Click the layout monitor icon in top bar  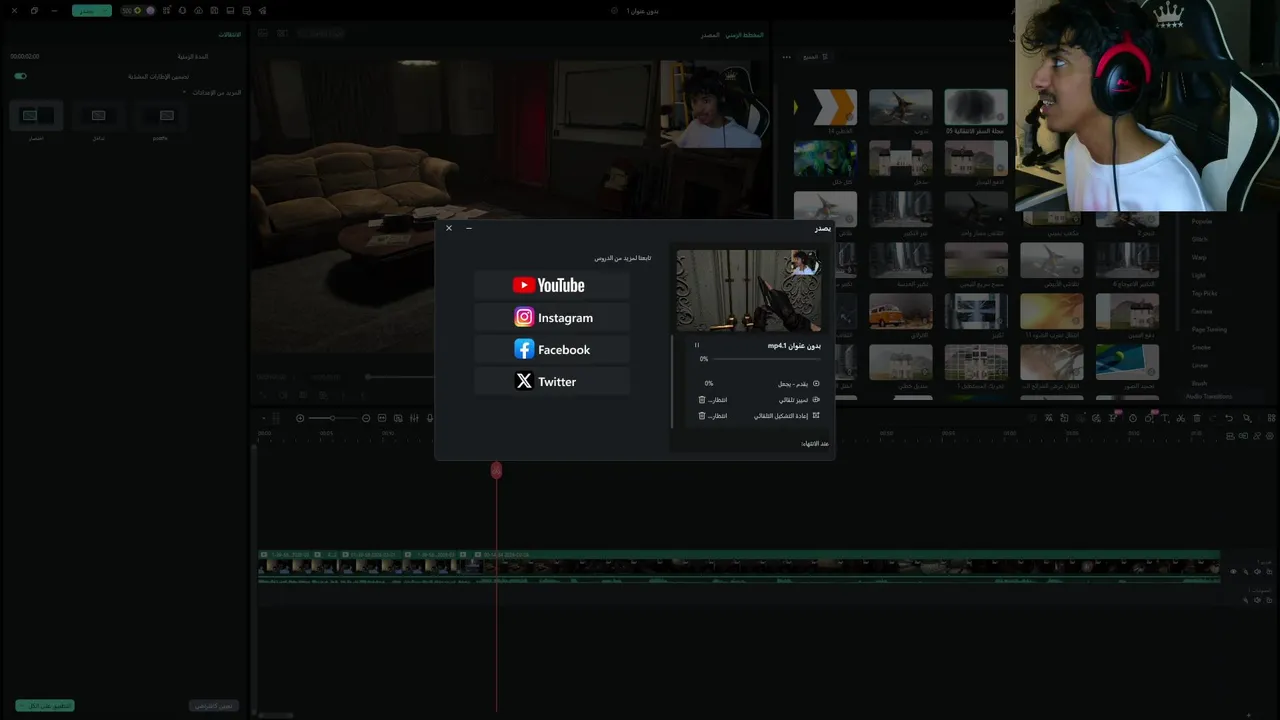230,10
